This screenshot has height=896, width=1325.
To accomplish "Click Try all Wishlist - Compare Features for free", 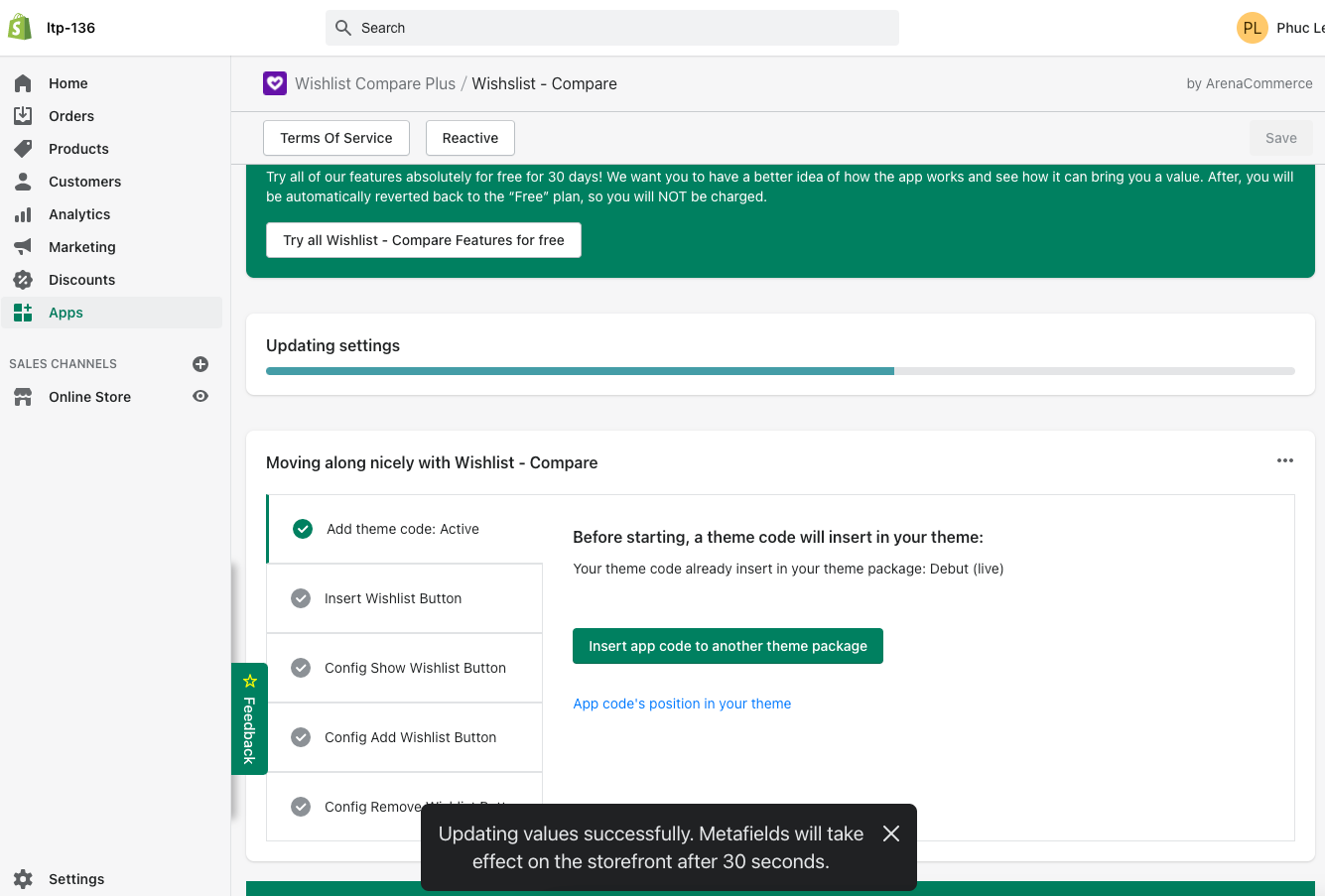I will click(x=424, y=240).
